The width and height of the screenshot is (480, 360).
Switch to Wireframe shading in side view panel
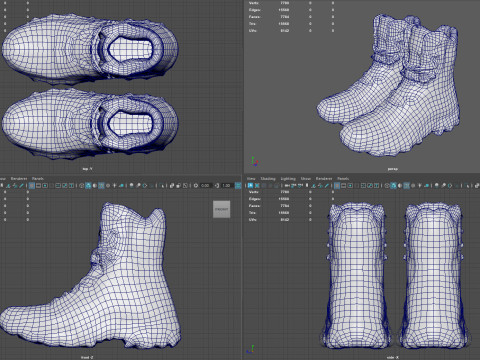(x=387, y=185)
